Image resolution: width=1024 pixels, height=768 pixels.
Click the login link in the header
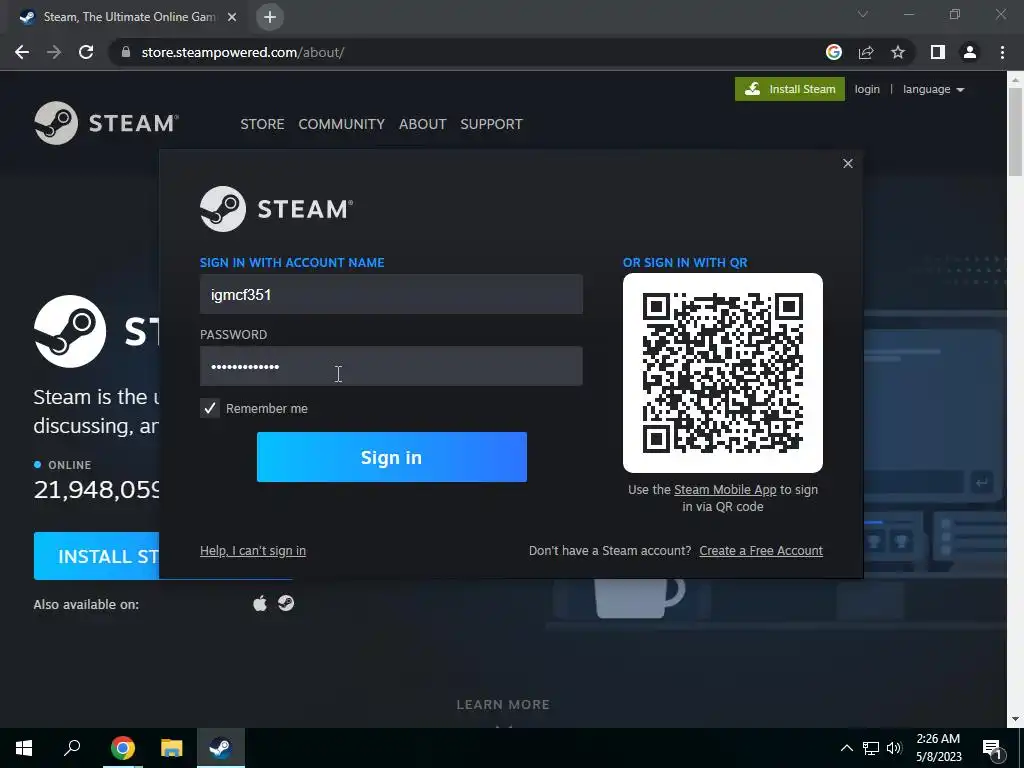coord(867,89)
